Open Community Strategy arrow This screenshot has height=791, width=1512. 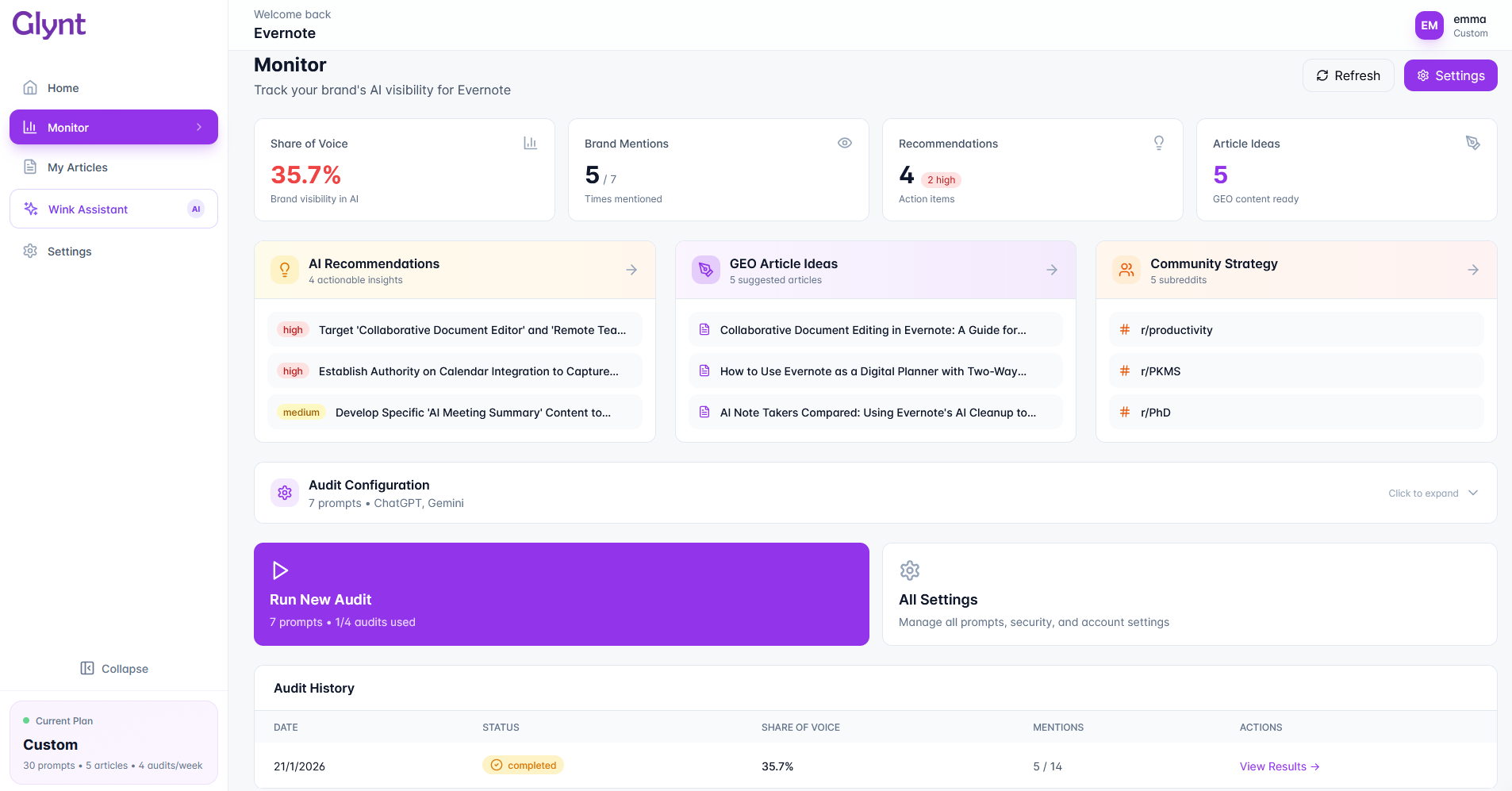coord(1473,270)
